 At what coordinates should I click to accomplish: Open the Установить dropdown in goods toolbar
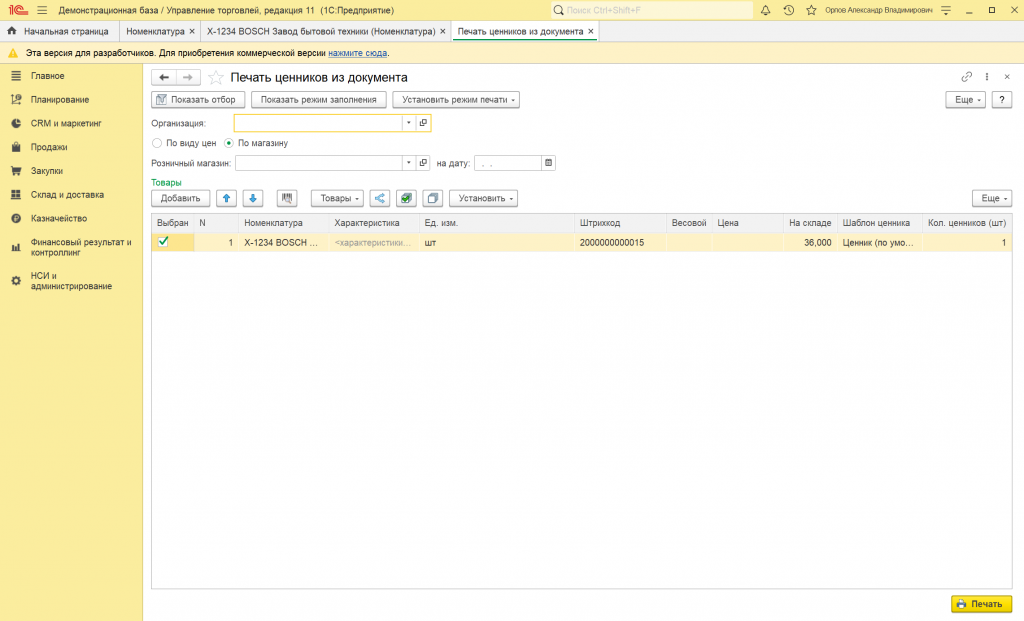pyautogui.click(x=483, y=199)
